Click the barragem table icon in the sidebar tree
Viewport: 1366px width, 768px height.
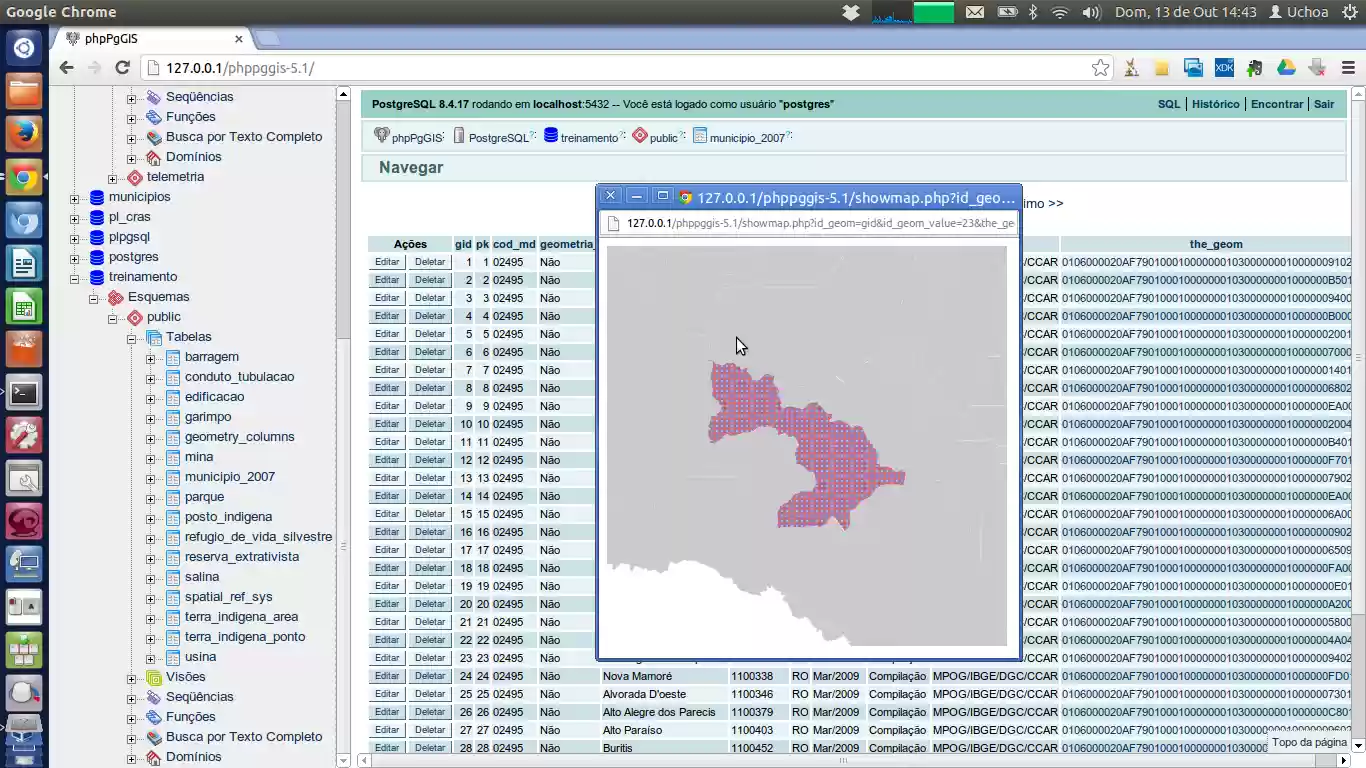pyautogui.click(x=175, y=357)
